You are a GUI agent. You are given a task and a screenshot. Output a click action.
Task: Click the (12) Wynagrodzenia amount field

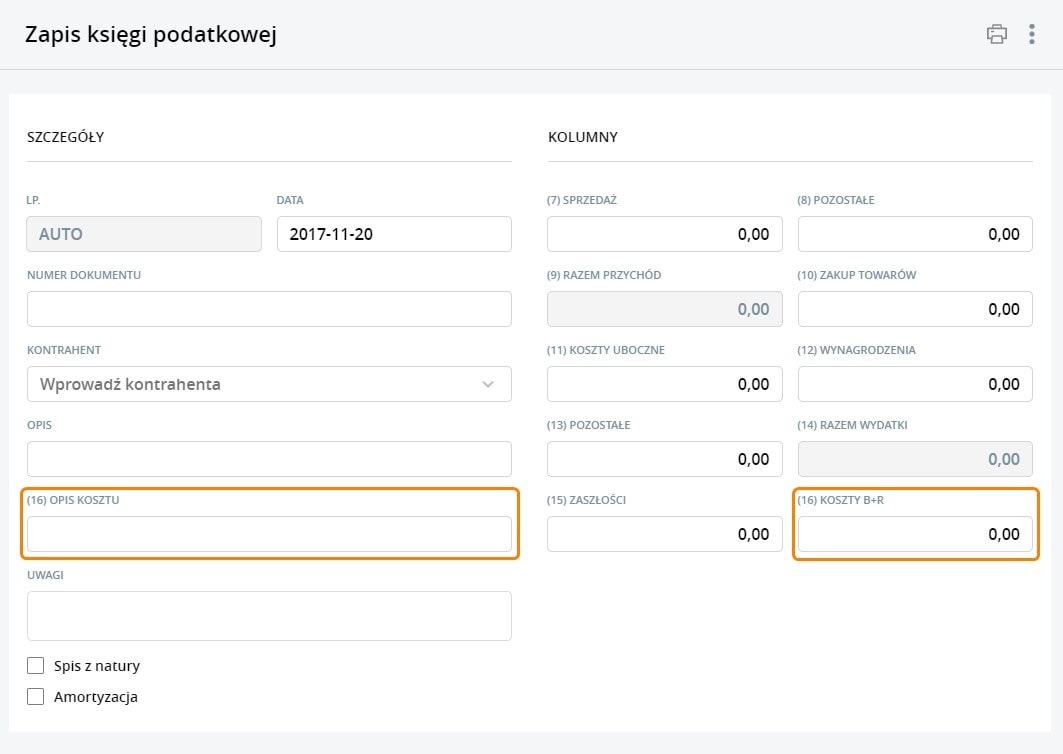pos(914,384)
